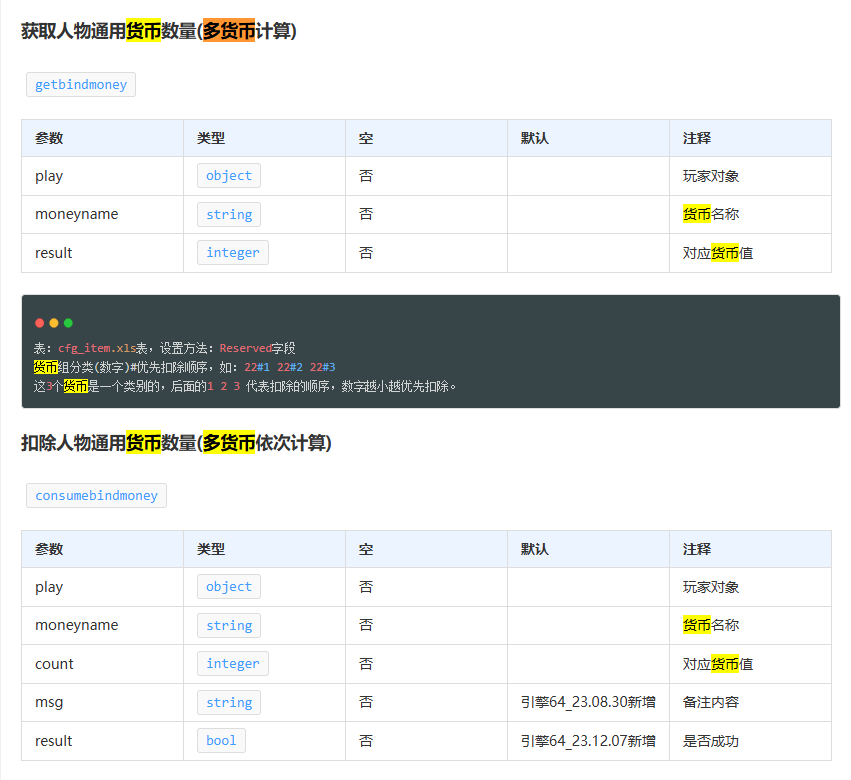The image size is (851, 780).
Task: Click the 引擎64_23.08.30新增 default cell
Action: pyautogui.click(x=588, y=703)
